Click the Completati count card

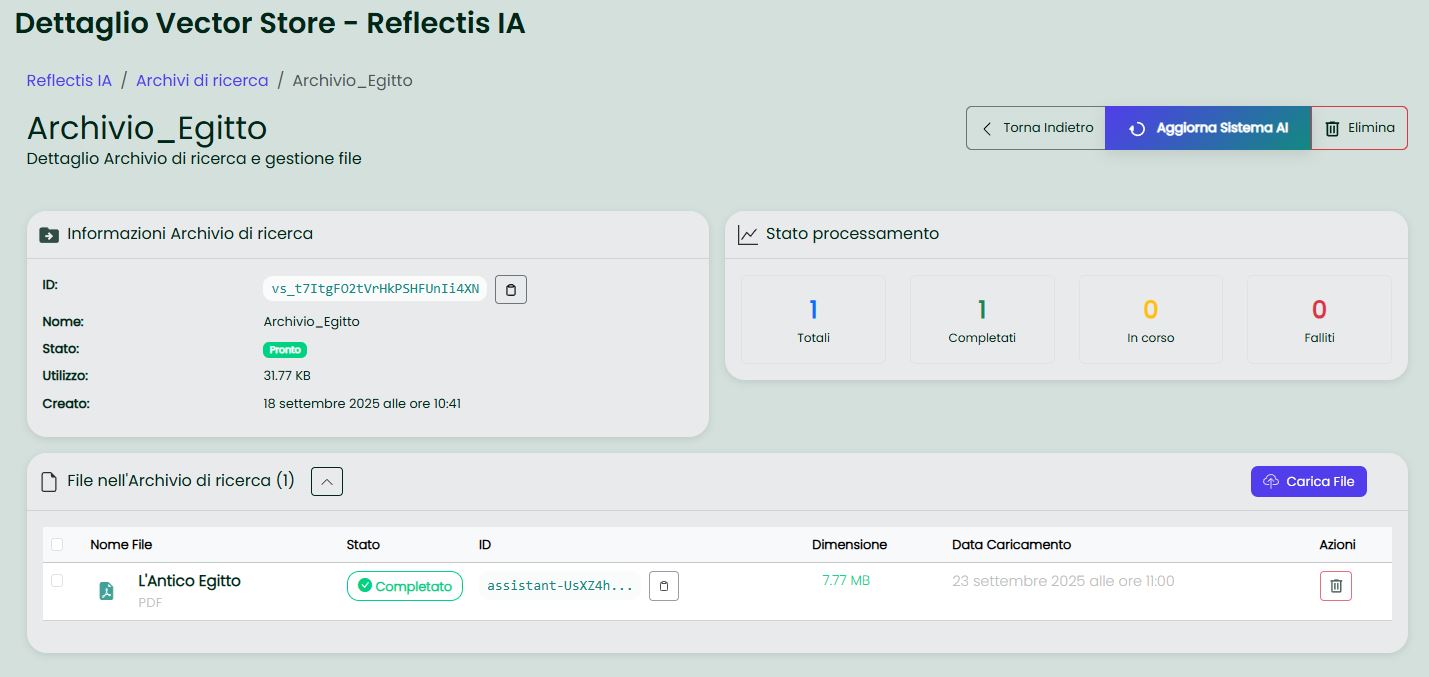981,319
